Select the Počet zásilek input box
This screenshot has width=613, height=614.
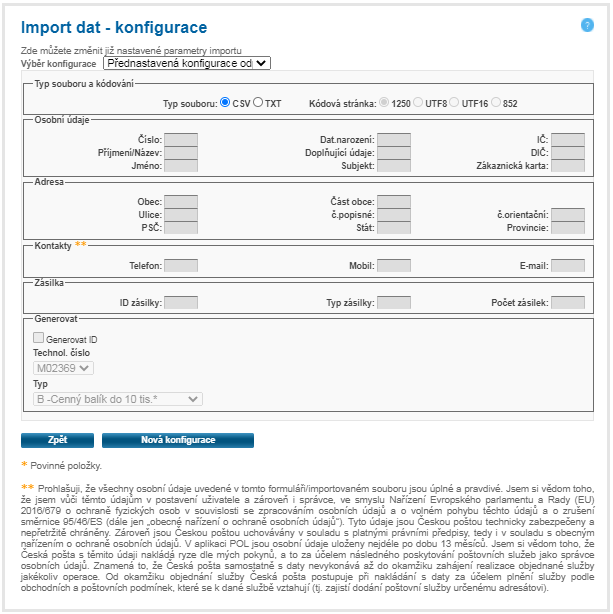coord(568,302)
